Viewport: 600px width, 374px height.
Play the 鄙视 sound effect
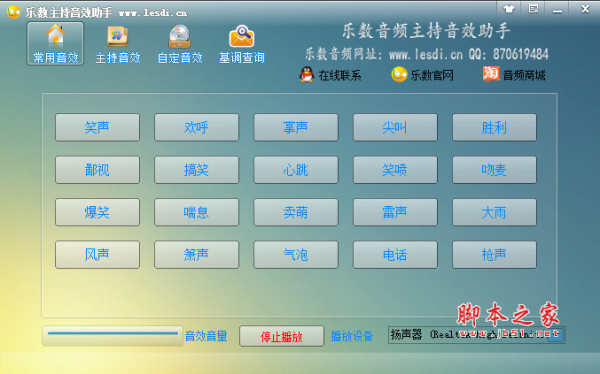point(97,170)
